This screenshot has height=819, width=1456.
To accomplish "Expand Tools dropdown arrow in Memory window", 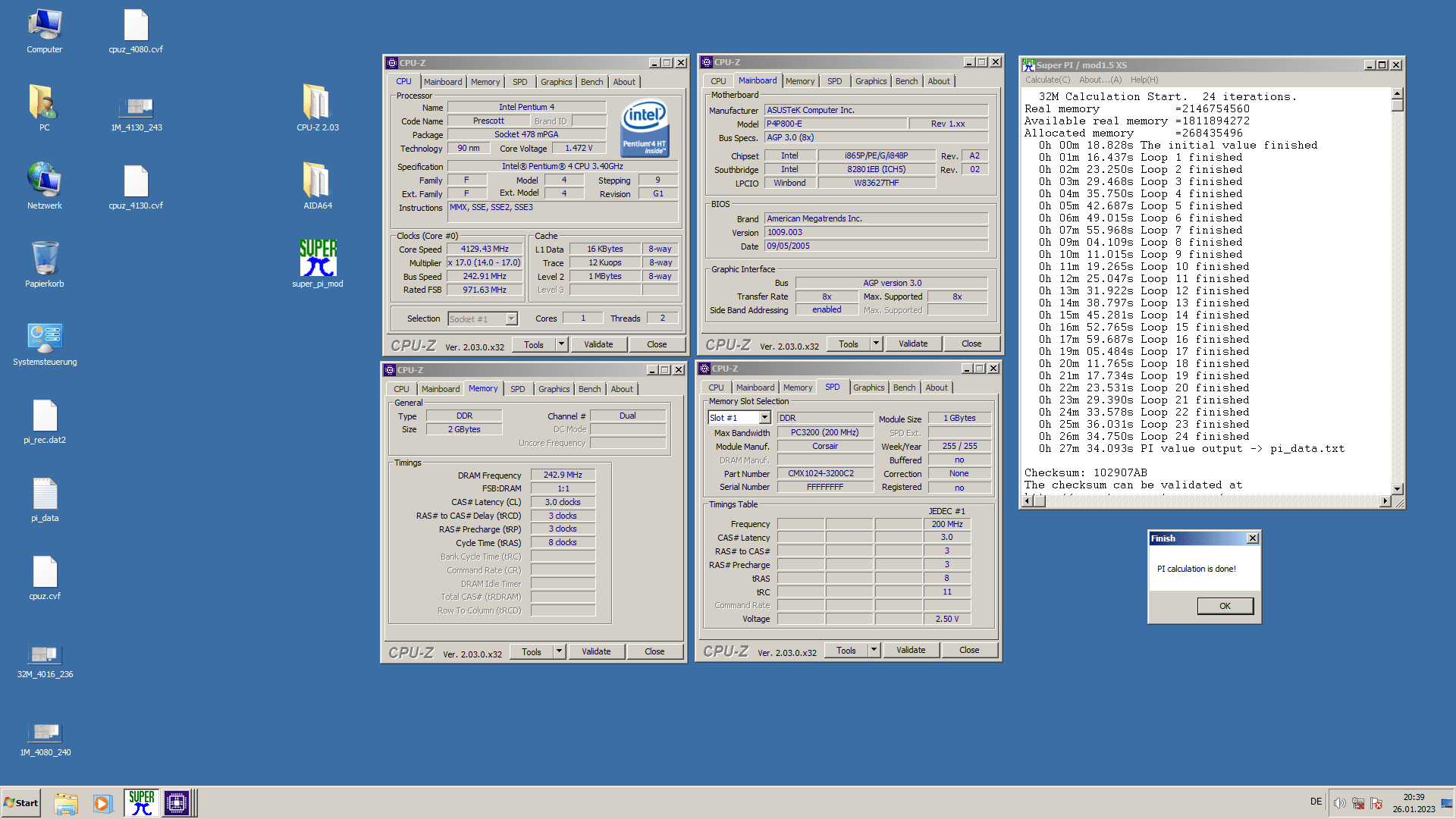I will pos(559,651).
